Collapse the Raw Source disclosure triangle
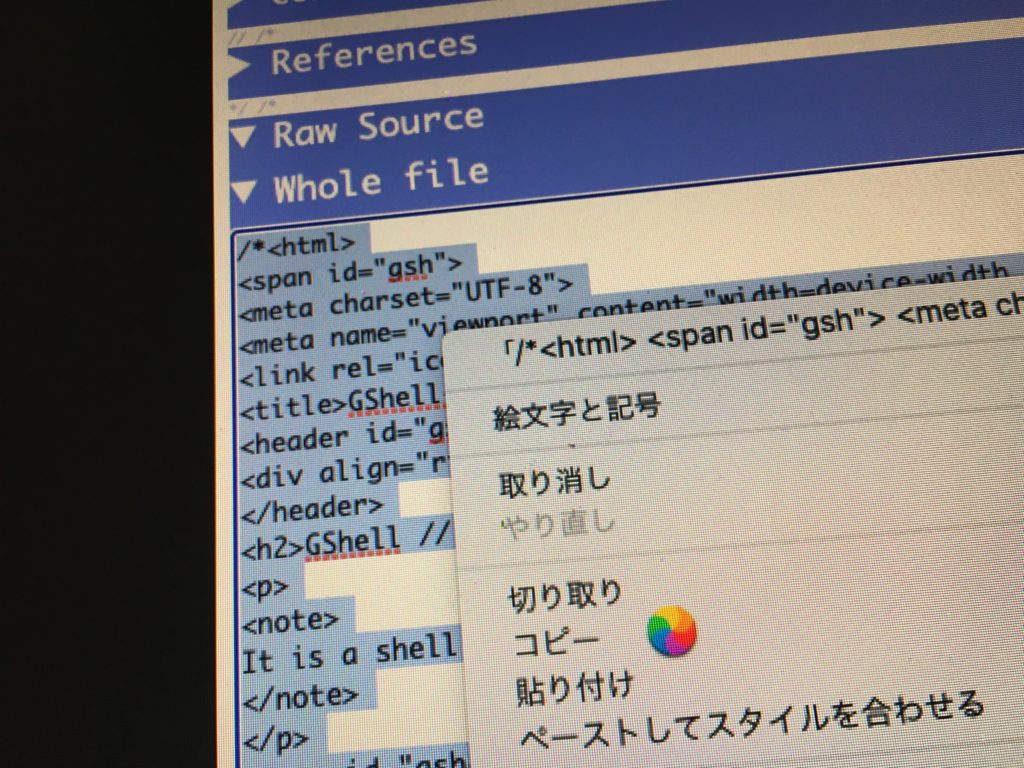Image resolution: width=1024 pixels, height=768 pixels. click(x=243, y=137)
